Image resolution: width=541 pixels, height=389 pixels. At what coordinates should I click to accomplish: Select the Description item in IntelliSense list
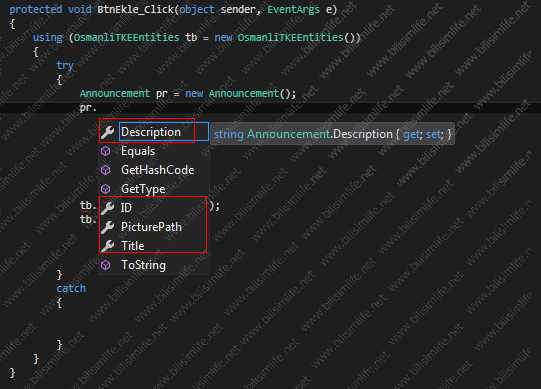(x=154, y=132)
